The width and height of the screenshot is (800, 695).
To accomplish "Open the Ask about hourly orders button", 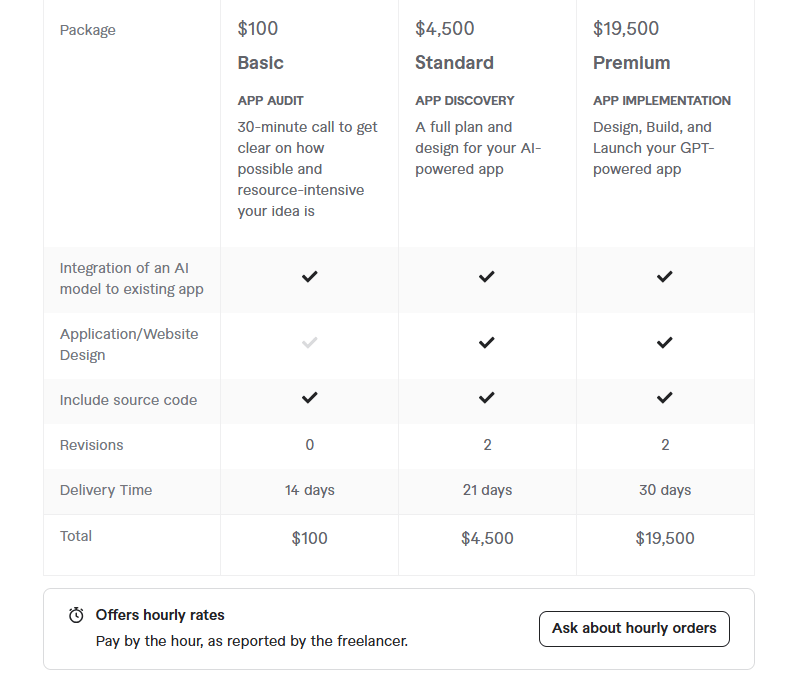I will [x=634, y=629].
